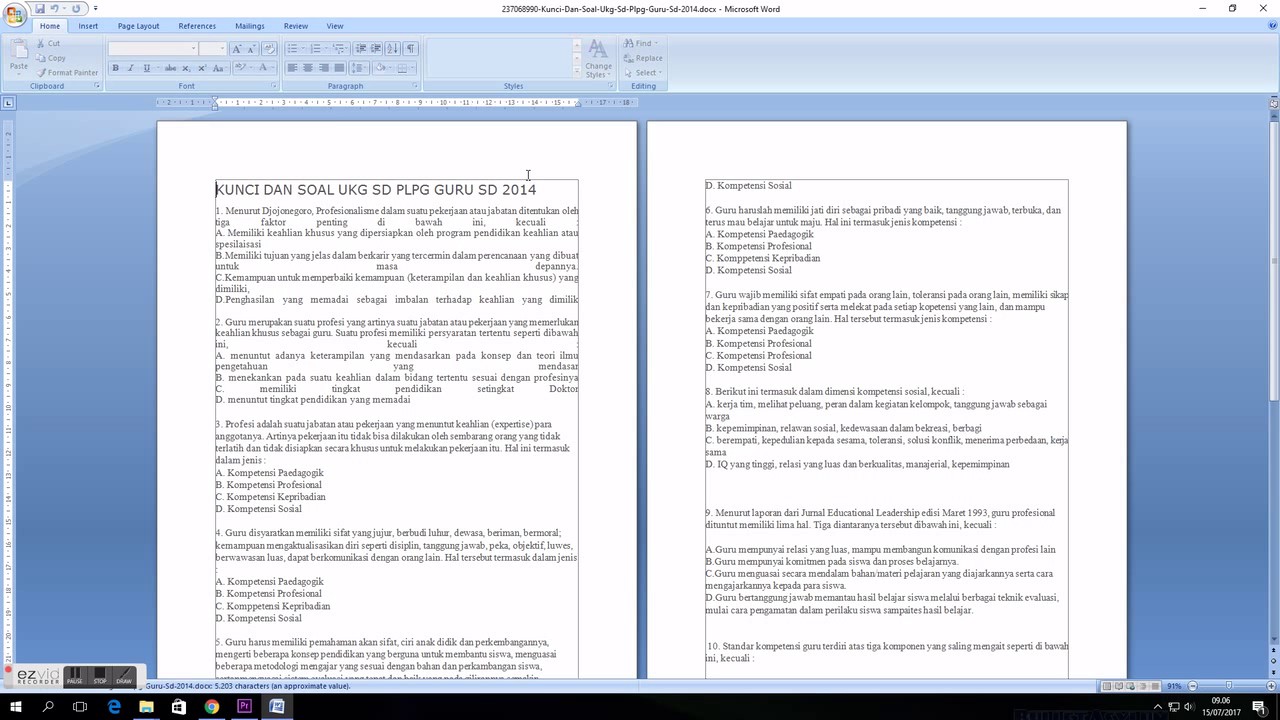Toggle bold formatting
This screenshot has height=720, width=1280.
point(115,68)
